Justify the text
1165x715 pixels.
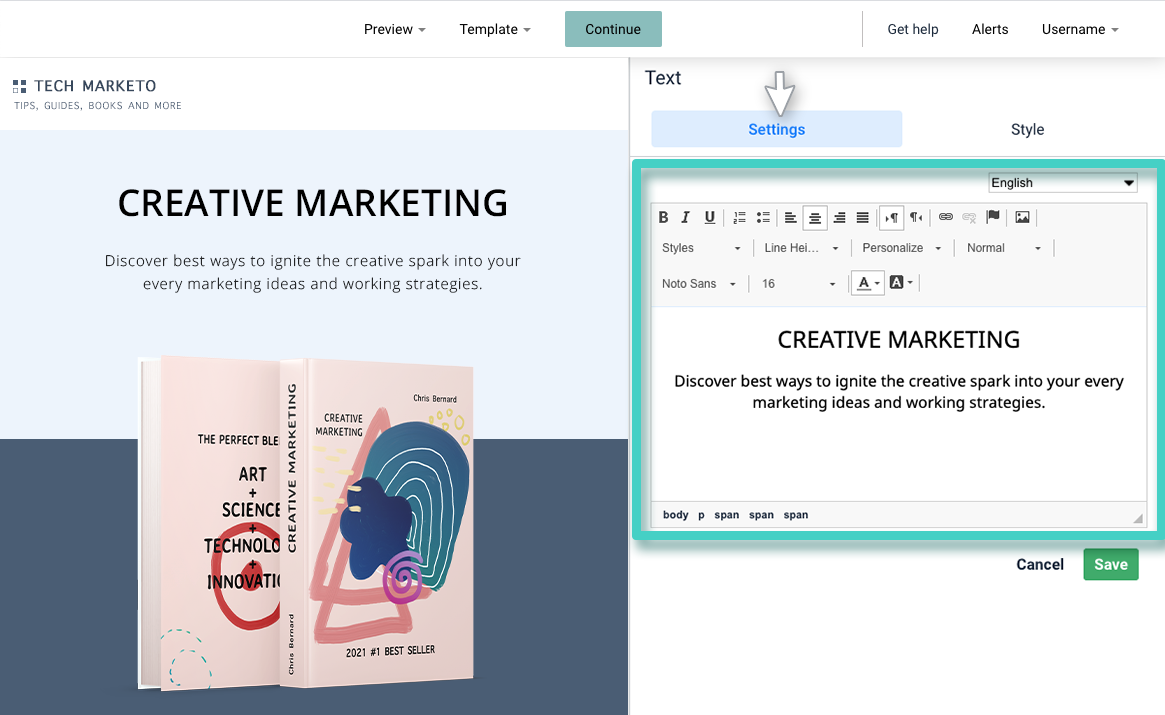[863, 217]
